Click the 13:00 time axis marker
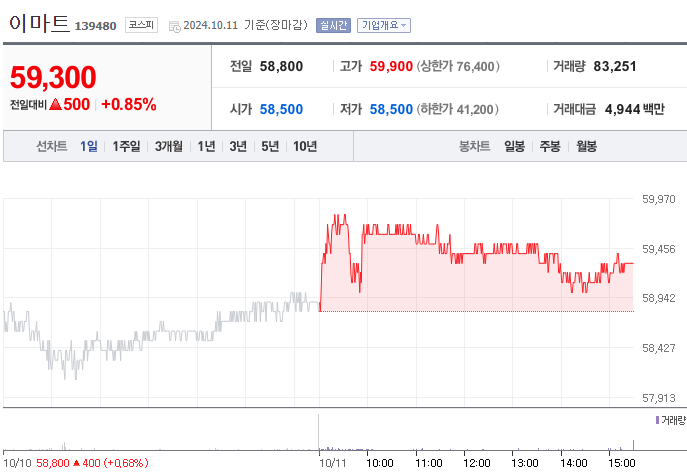 point(525,463)
